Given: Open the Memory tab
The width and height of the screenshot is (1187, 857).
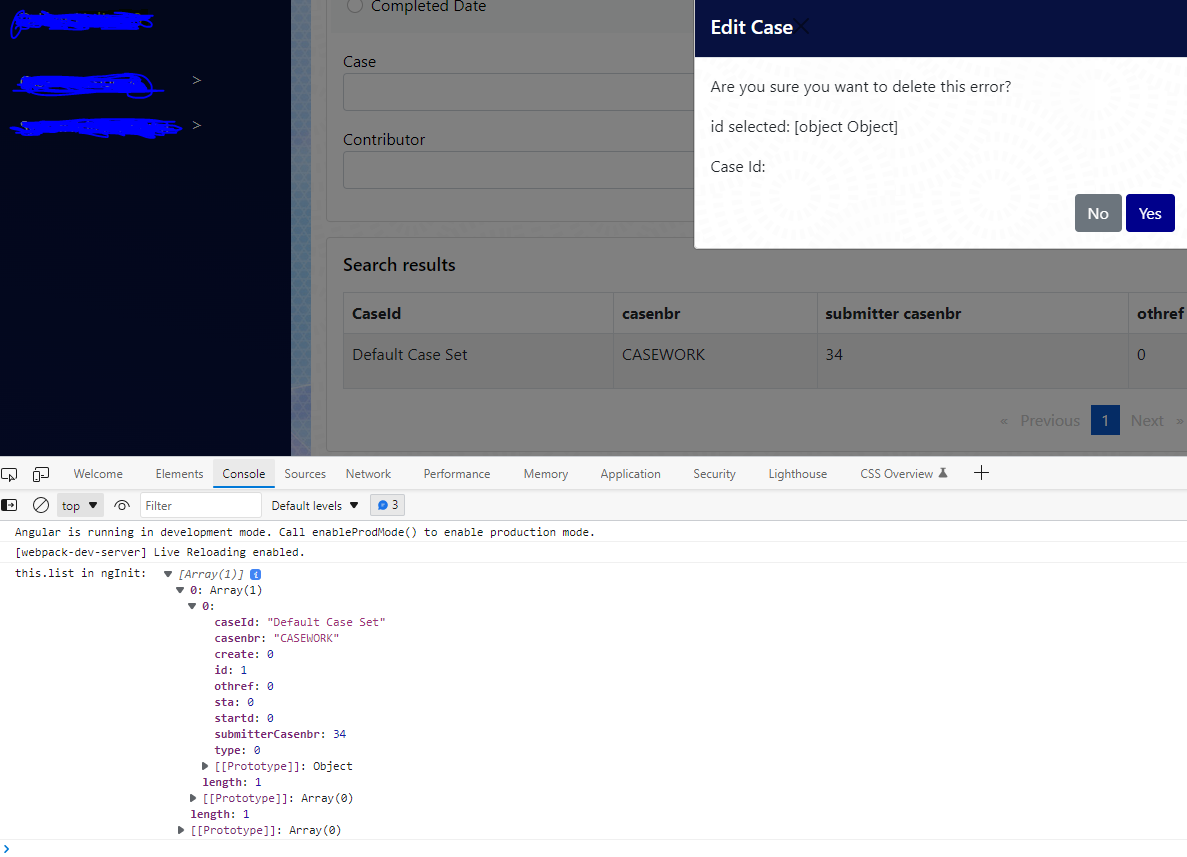Looking at the screenshot, I should click(546, 474).
